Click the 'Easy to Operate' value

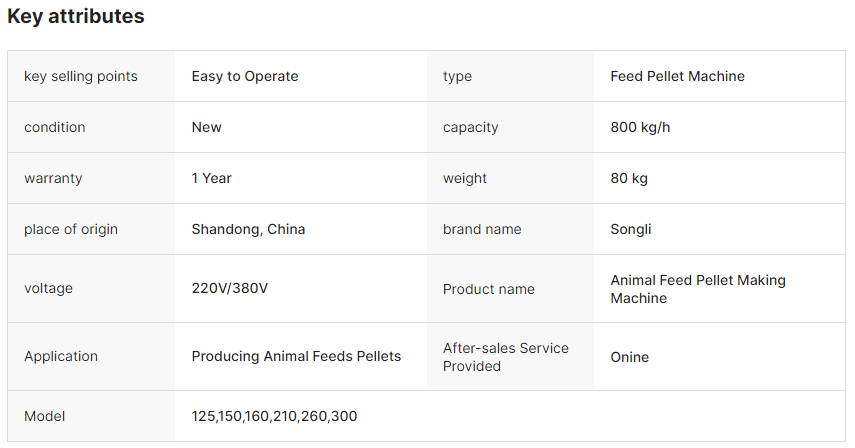(x=245, y=76)
